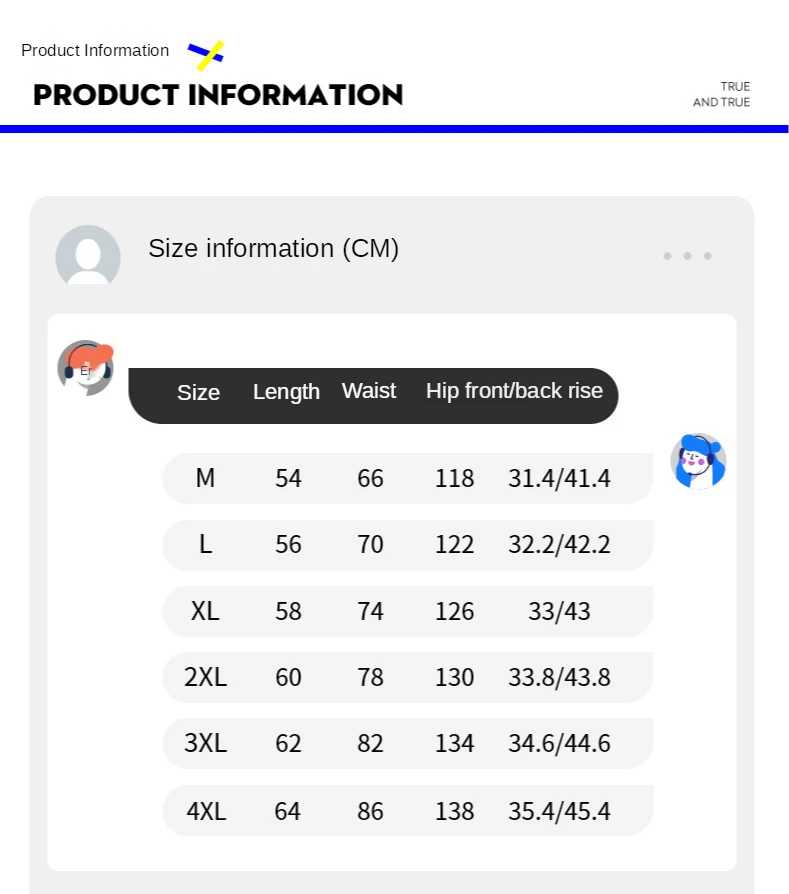Viewport: 789px width, 894px height.
Task: Click the TRUE AND TRUE brand text
Action: [x=721, y=94]
